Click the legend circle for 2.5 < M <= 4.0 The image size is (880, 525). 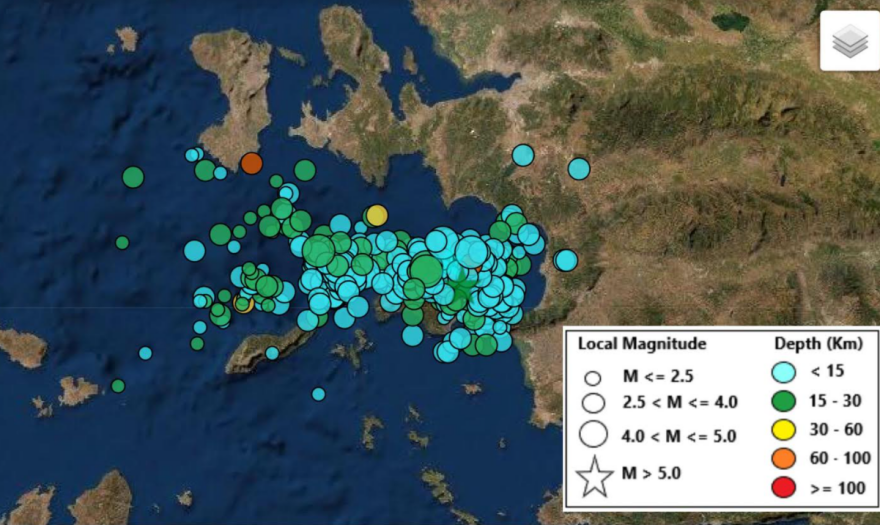click(593, 403)
